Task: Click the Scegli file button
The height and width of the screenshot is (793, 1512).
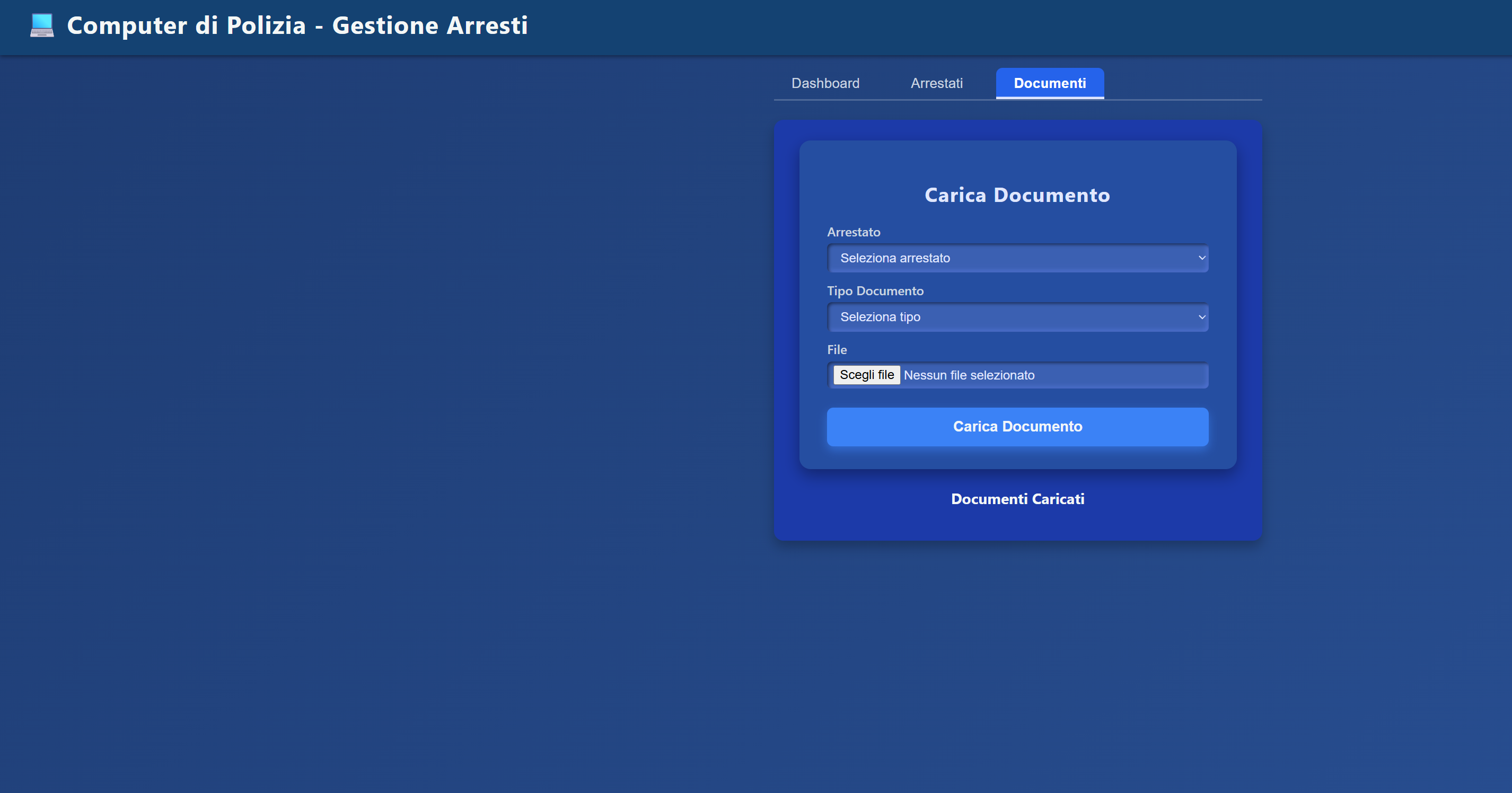Action: [x=866, y=375]
